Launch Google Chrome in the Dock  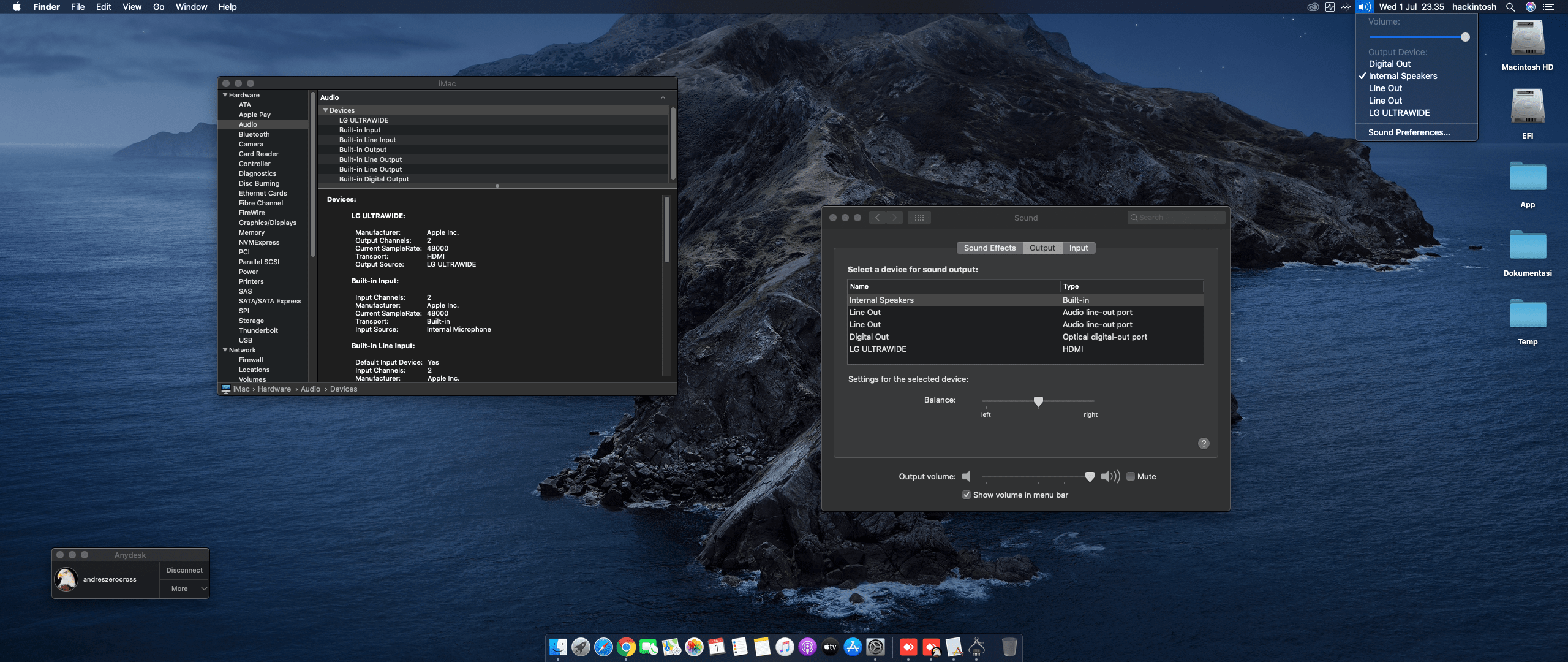pos(626,647)
